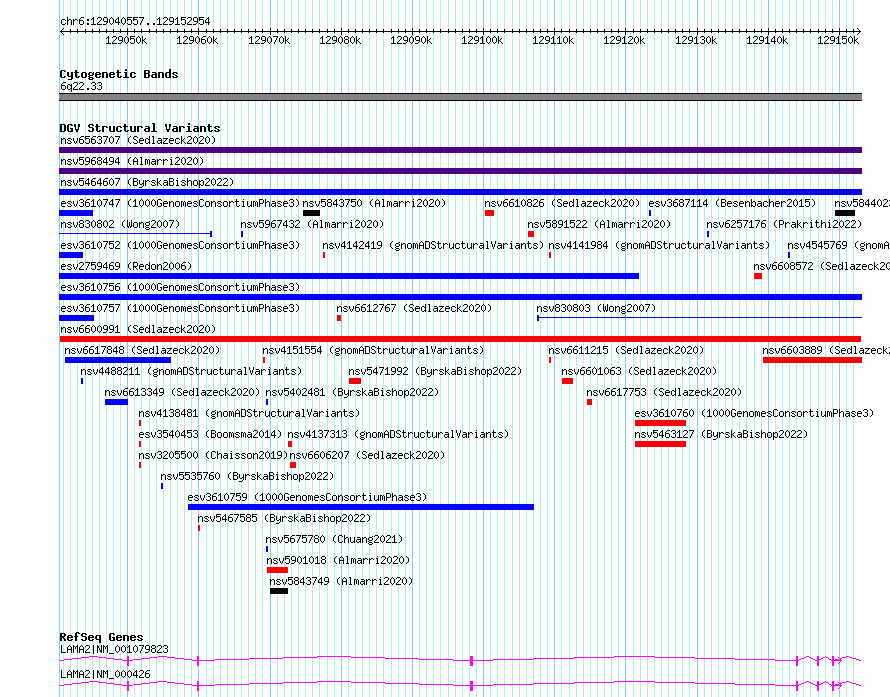The width and height of the screenshot is (890, 697).
Task: Select the esv3610756 label
Action: pos(180,287)
